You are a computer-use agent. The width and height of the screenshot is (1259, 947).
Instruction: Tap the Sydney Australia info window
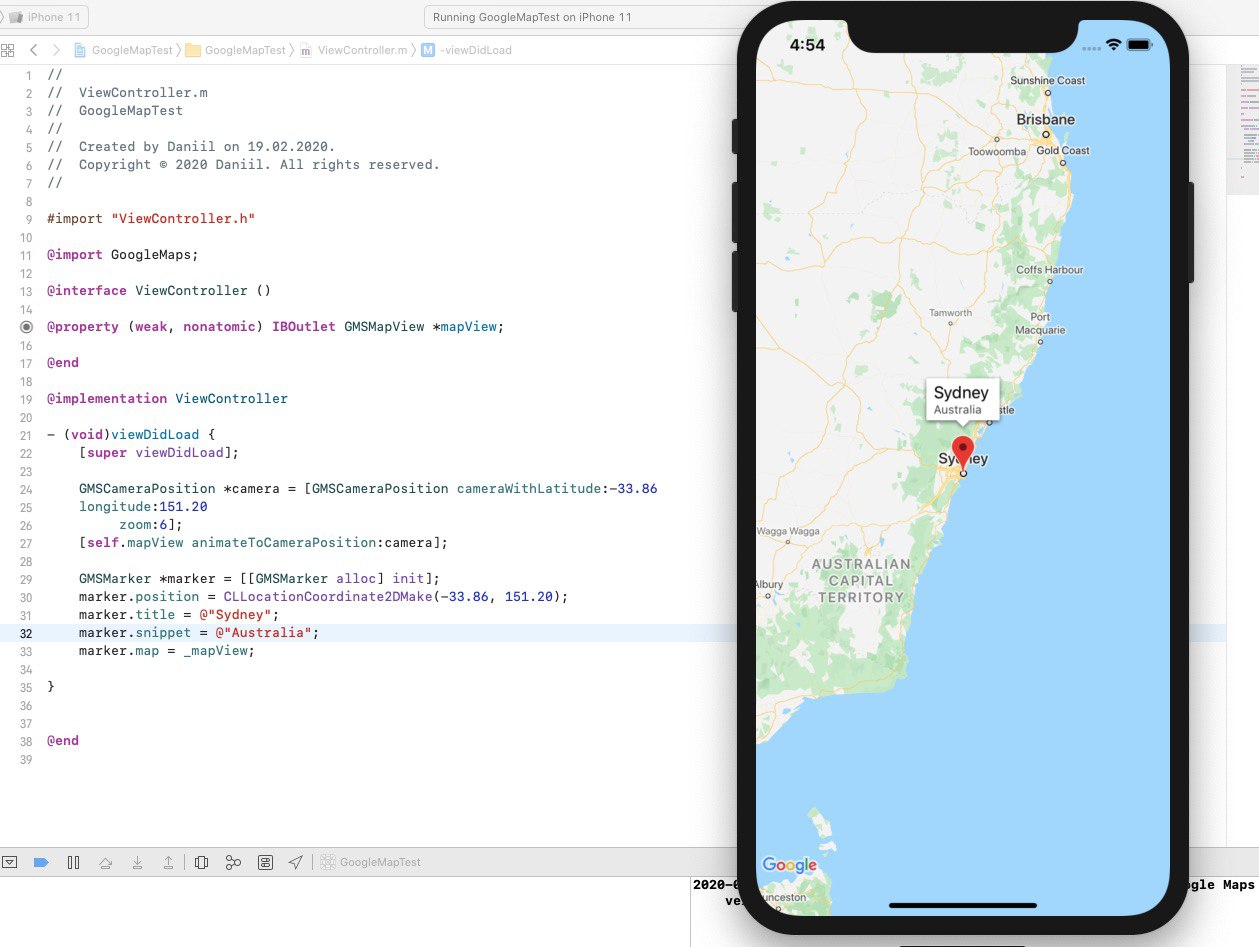coord(962,399)
